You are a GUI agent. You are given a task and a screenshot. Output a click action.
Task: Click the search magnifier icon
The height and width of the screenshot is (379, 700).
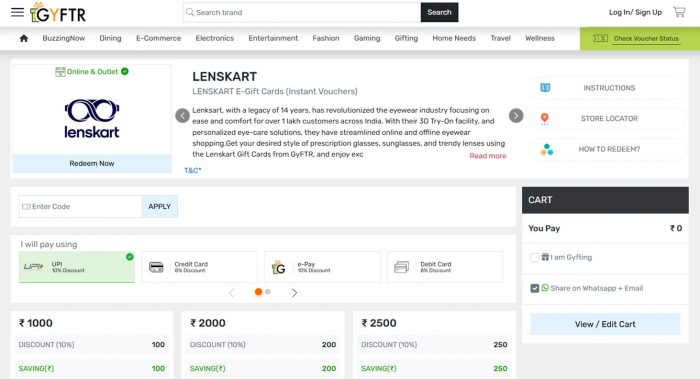pyautogui.click(x=190, y=12)
